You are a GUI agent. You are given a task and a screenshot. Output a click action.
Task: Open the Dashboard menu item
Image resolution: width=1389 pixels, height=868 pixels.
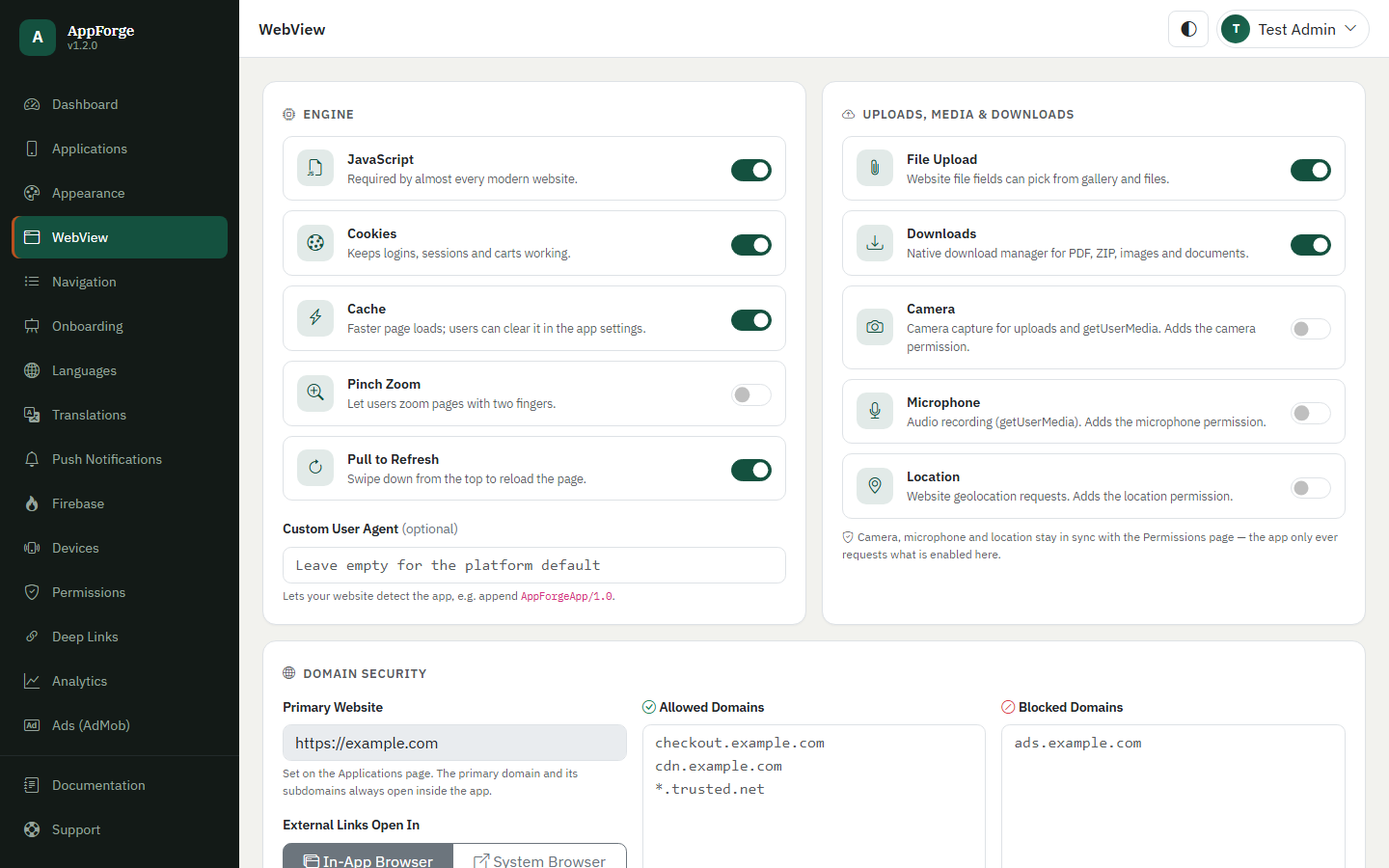[x=120, y=104]
